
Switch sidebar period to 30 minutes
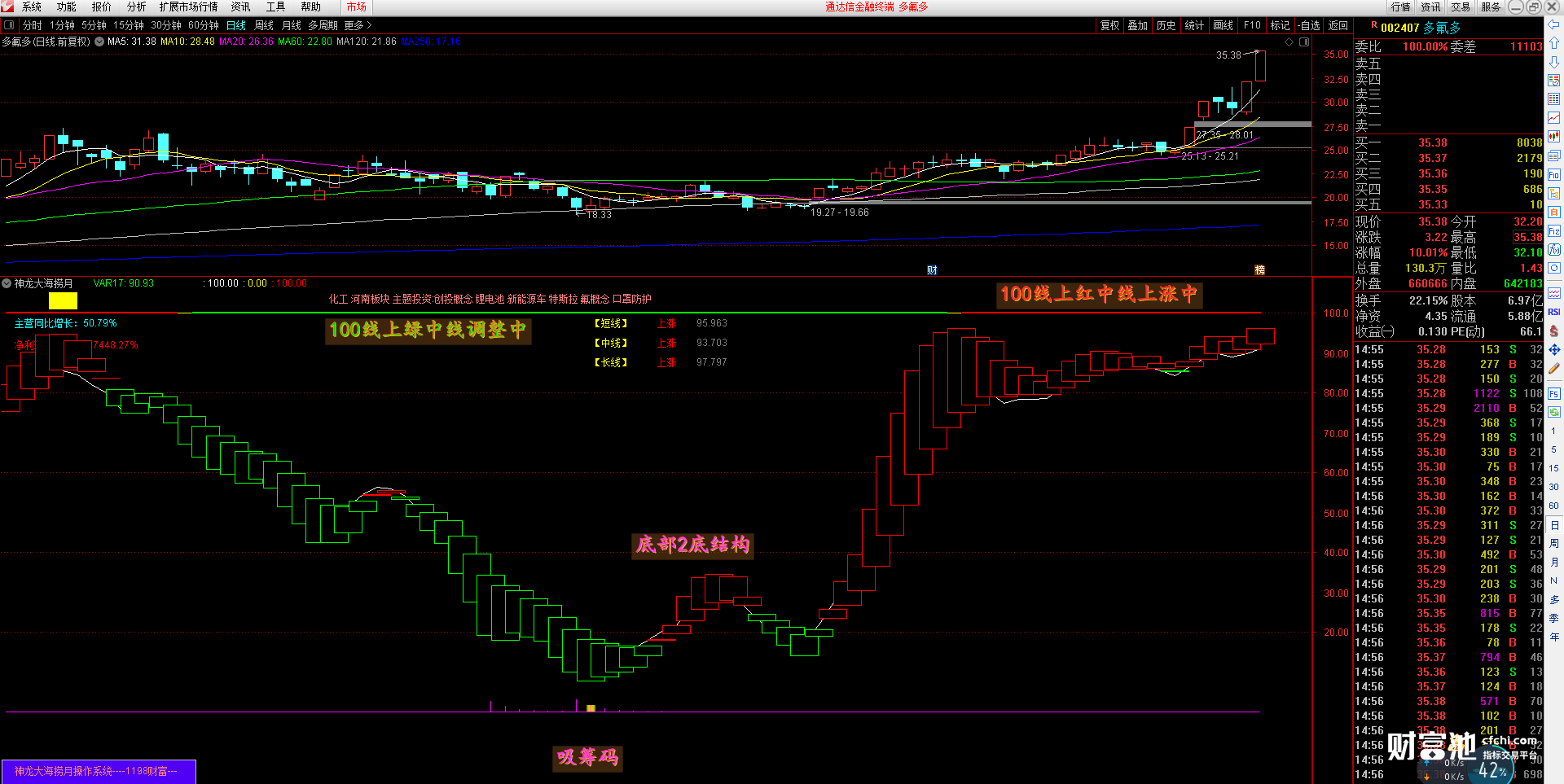click(1553, 487)
